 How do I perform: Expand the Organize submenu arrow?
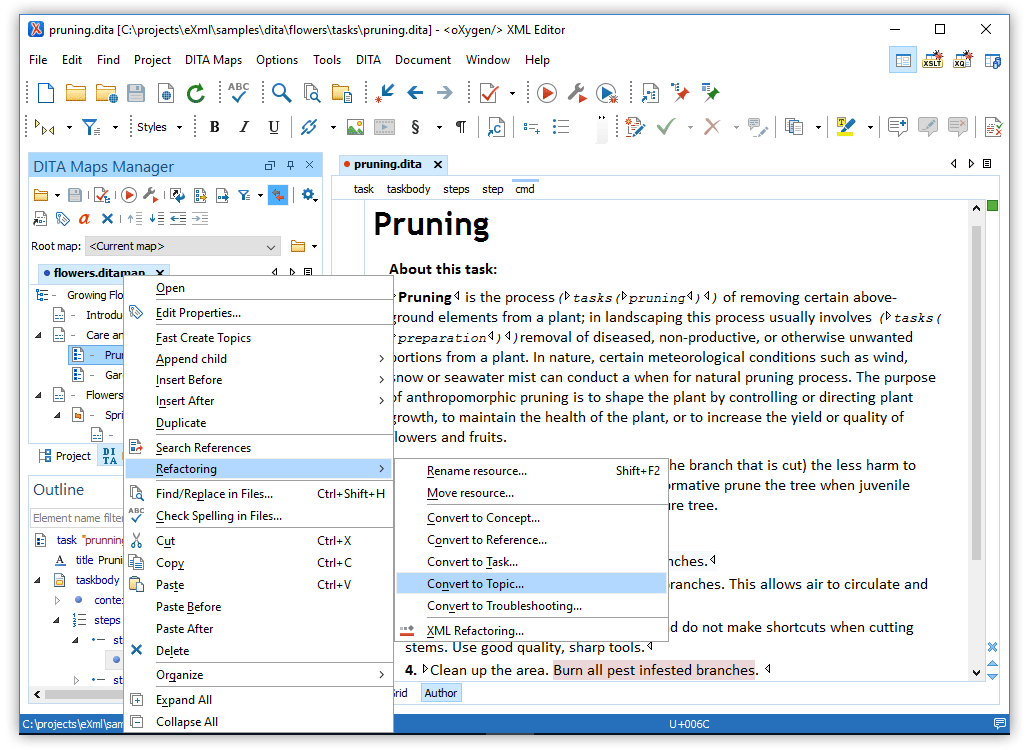(x=381, y=675)
